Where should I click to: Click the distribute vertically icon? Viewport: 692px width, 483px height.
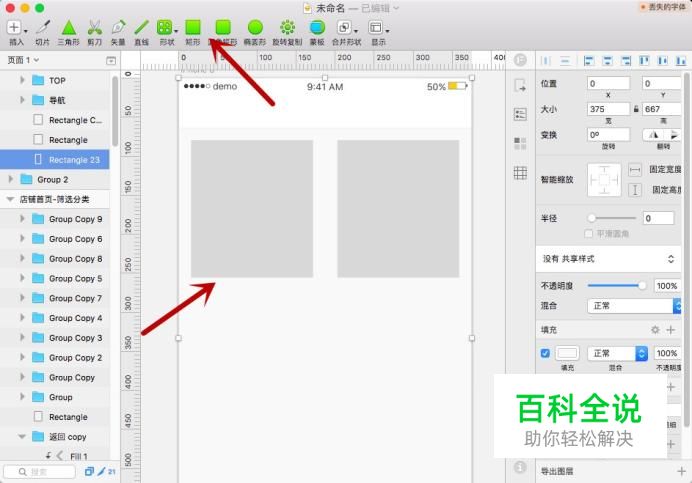click(565, 61)
